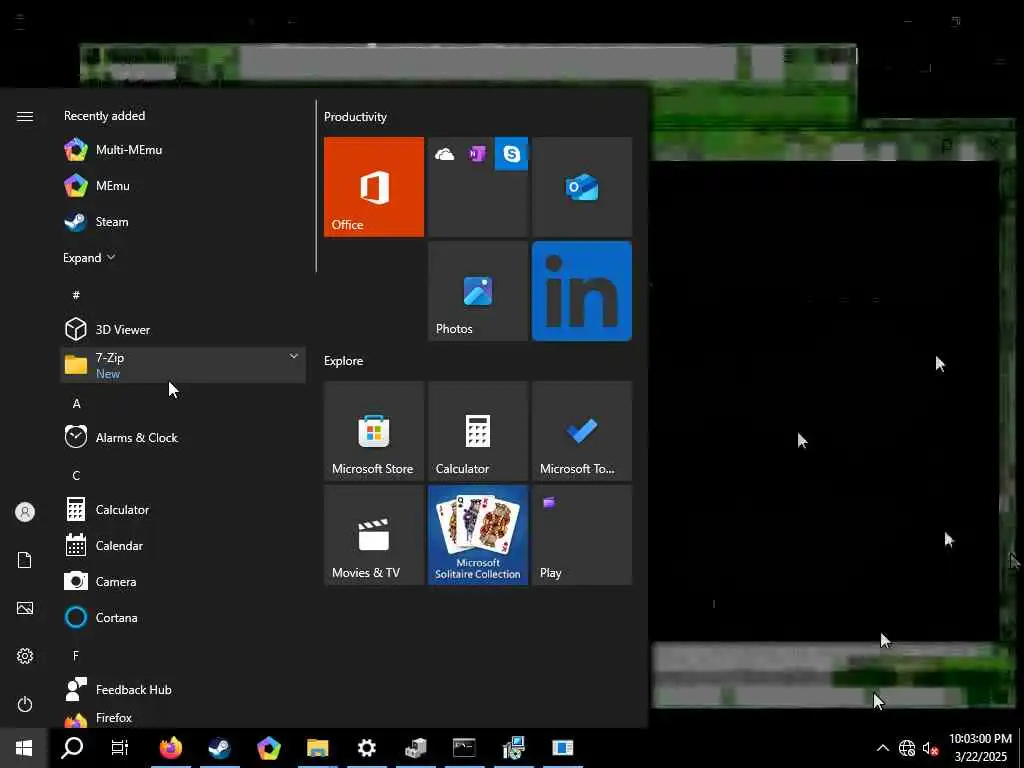Show hidden system tray icons
The height and width of the screenshot is (768, 1024).
882,748
